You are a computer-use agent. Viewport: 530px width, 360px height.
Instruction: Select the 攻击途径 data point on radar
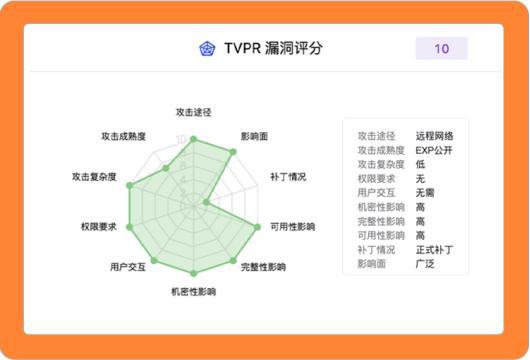(194, 139)
